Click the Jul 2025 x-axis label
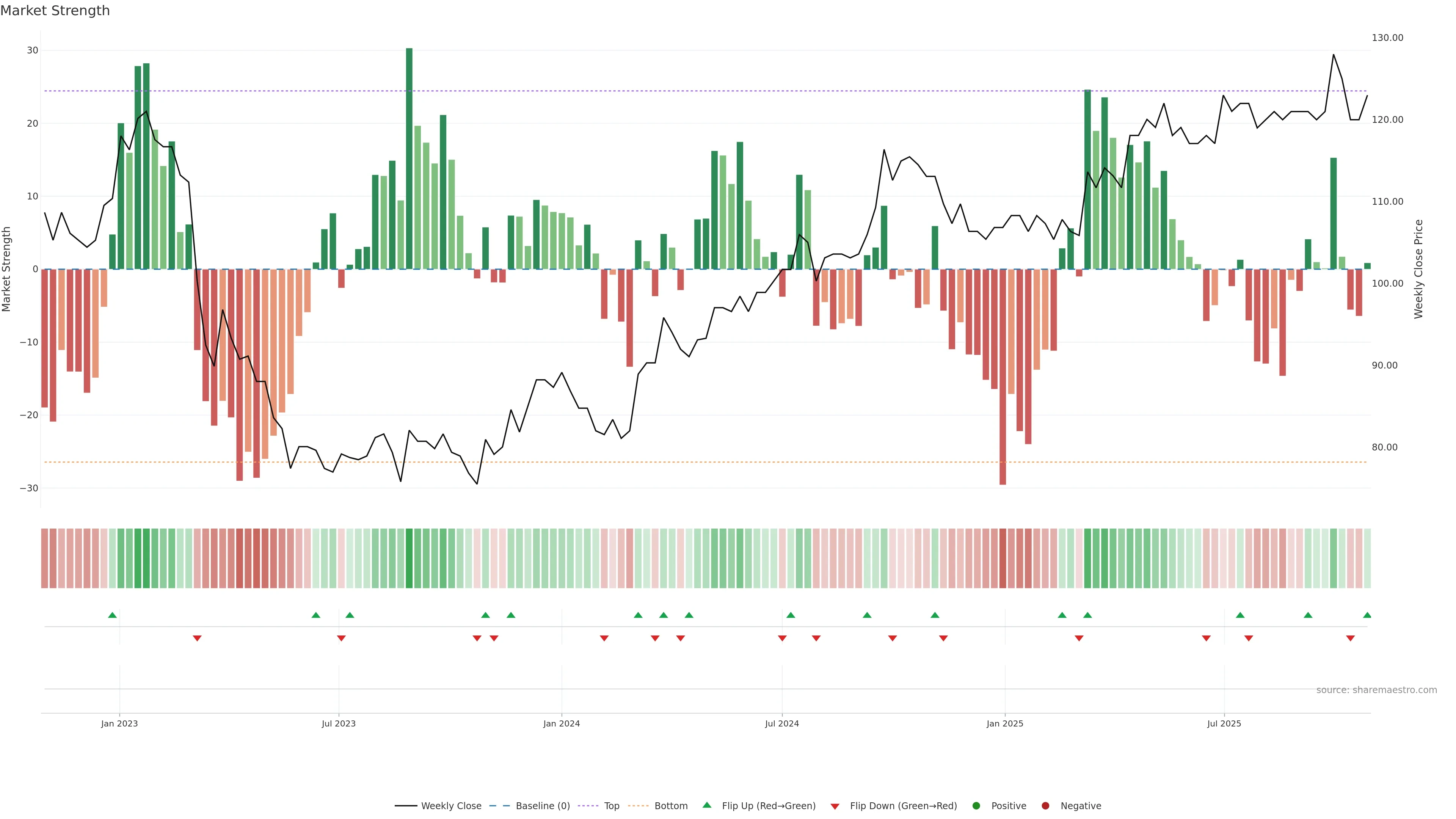1456x819 pixels. click(x=1224, y=723)
